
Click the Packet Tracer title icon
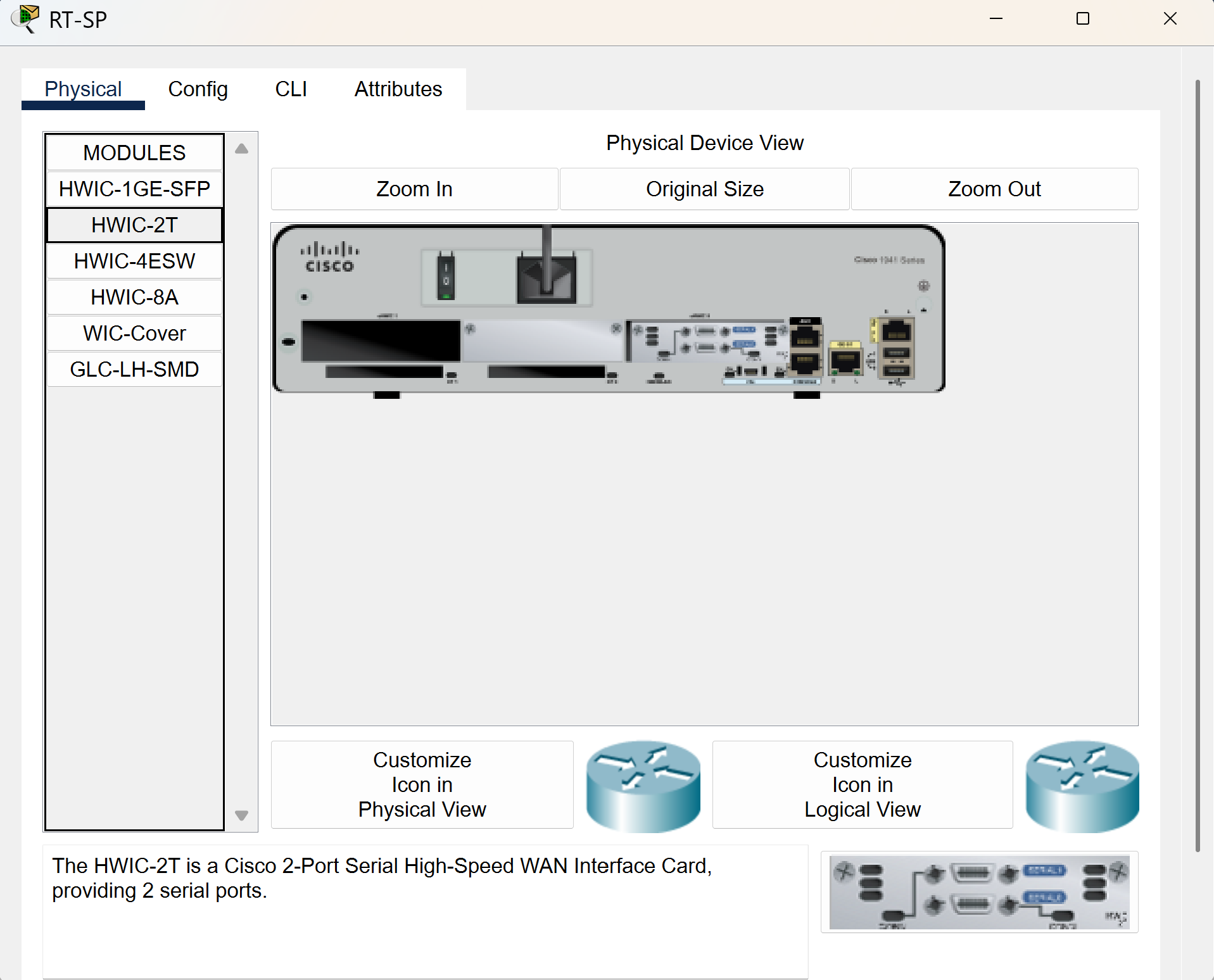[x=25, y=18]
